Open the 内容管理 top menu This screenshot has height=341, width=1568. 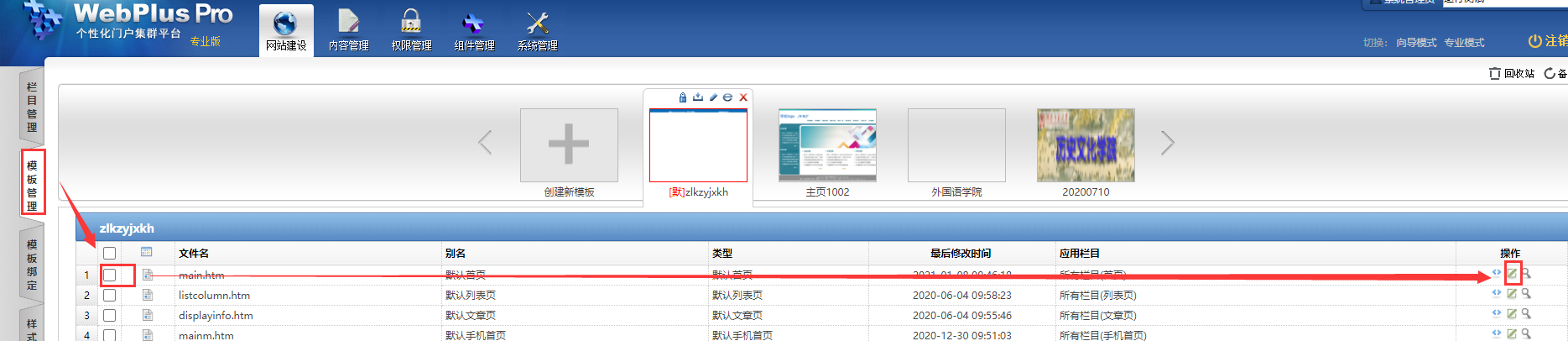(x=349, y=31)
